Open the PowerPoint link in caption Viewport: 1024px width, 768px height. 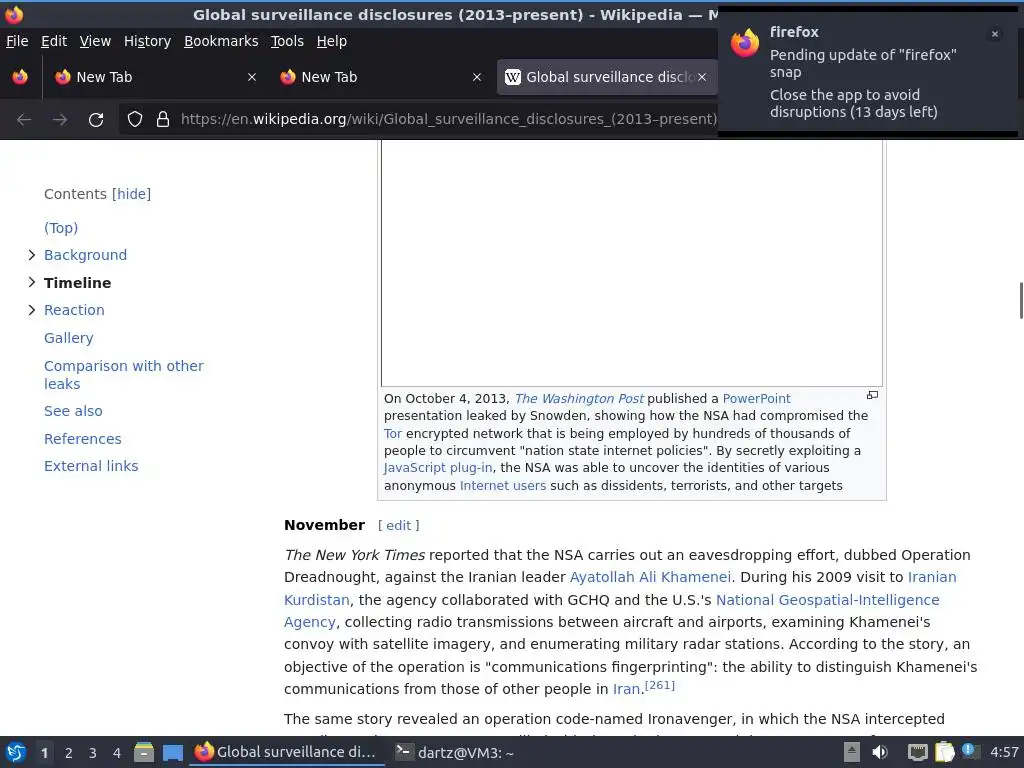point(756,398)
